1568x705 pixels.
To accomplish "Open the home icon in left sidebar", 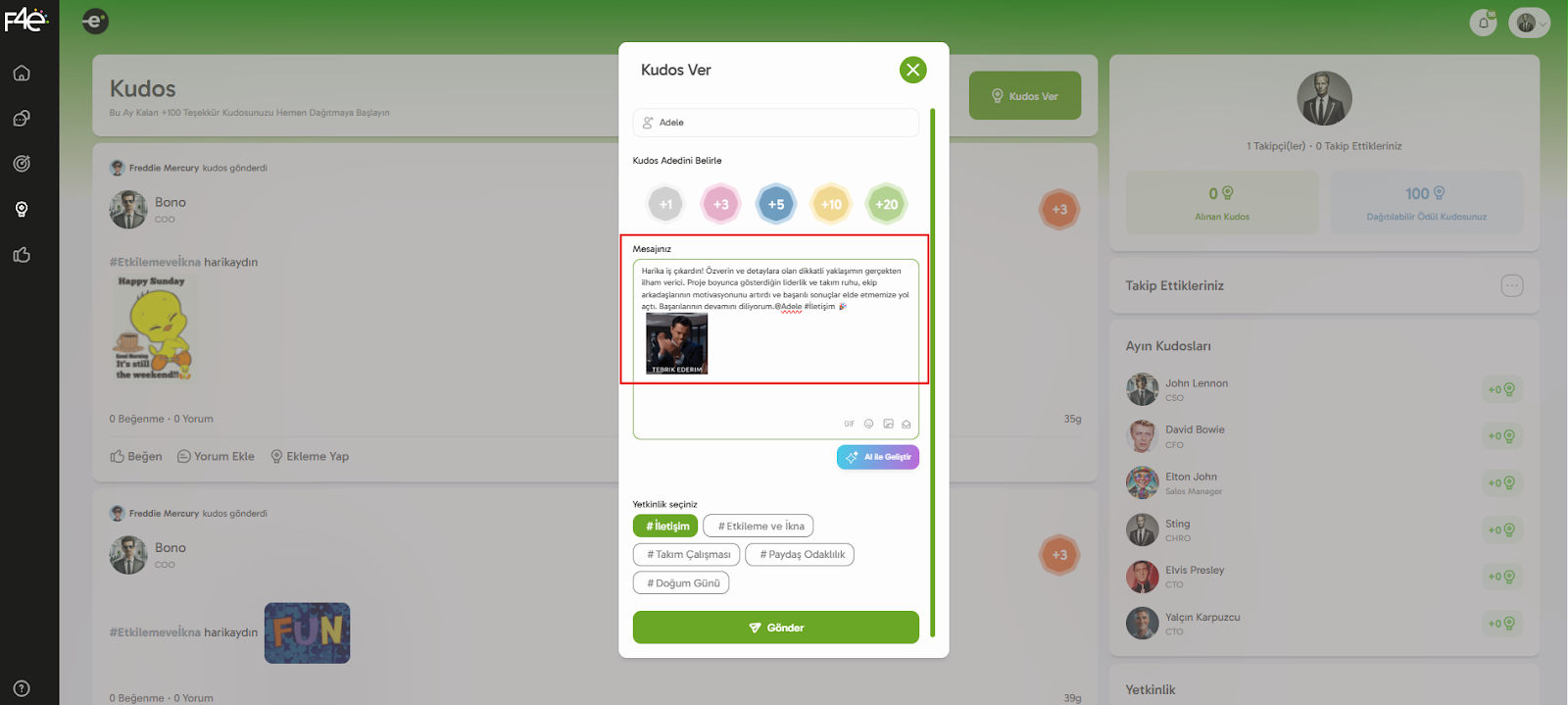I will 22,74.
